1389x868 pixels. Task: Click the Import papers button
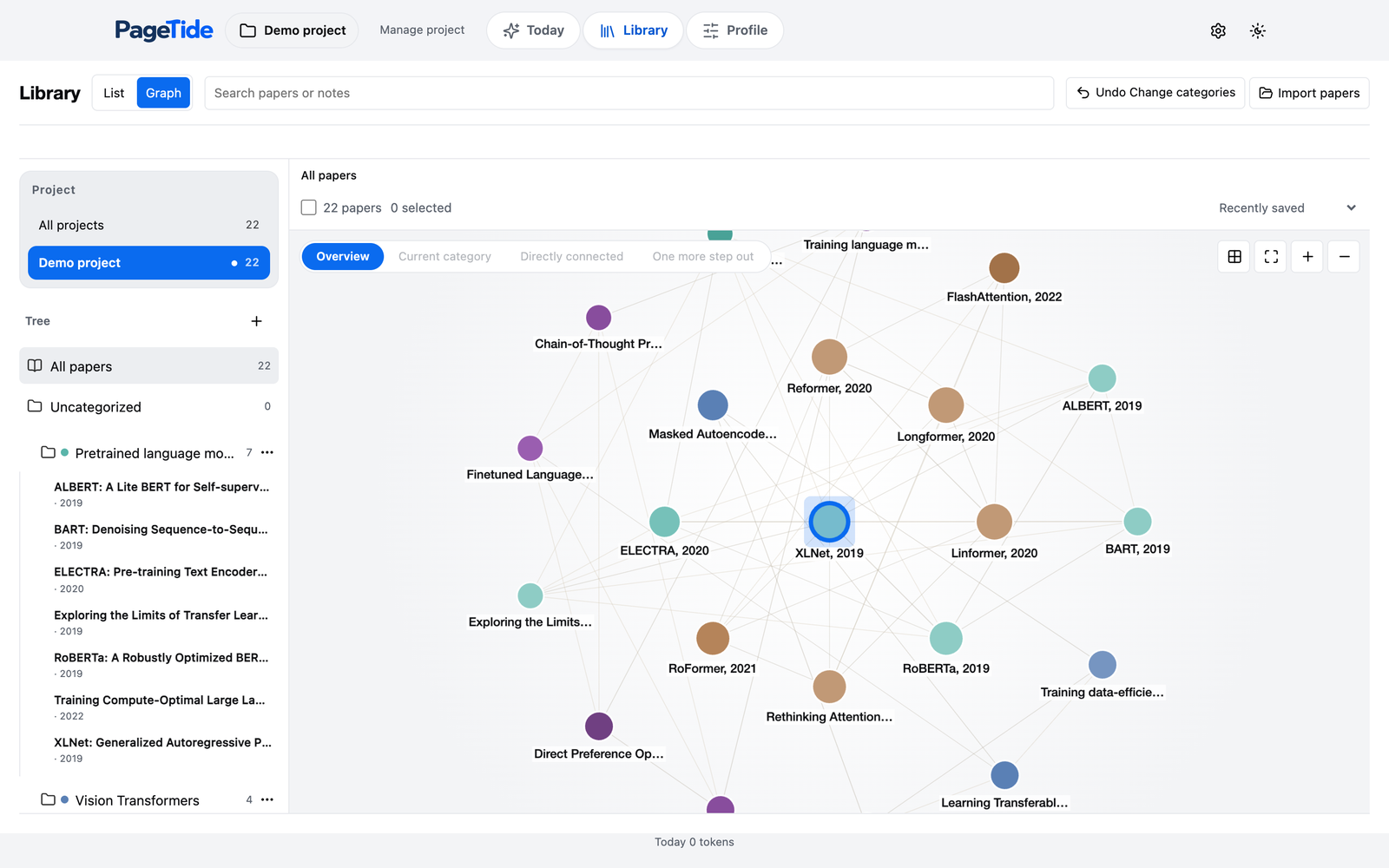(1309, 93)
